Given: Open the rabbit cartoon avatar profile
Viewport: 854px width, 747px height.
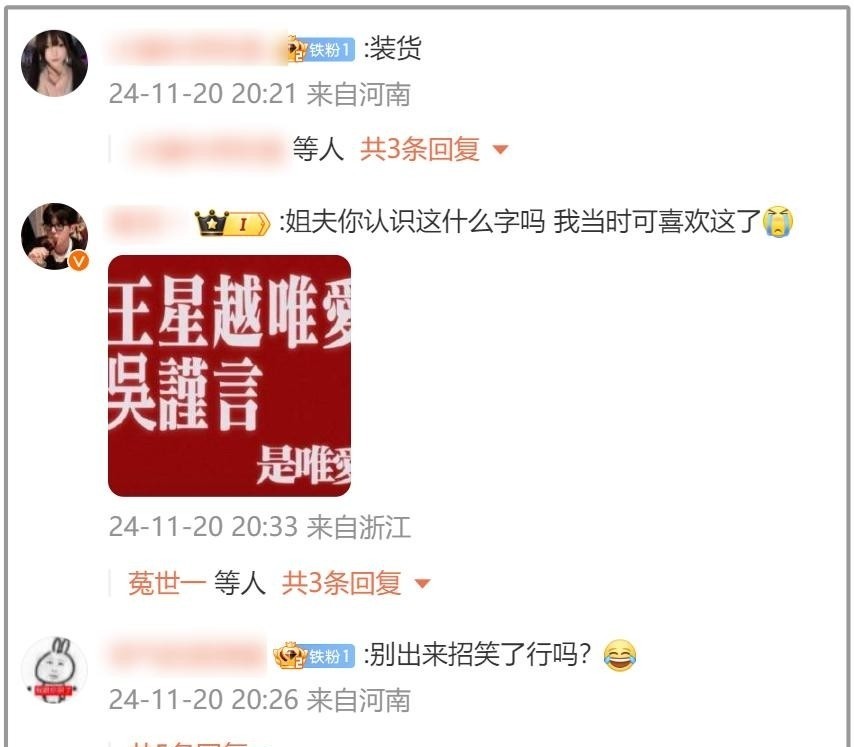Looking at the screenshot, I should 54,670.
